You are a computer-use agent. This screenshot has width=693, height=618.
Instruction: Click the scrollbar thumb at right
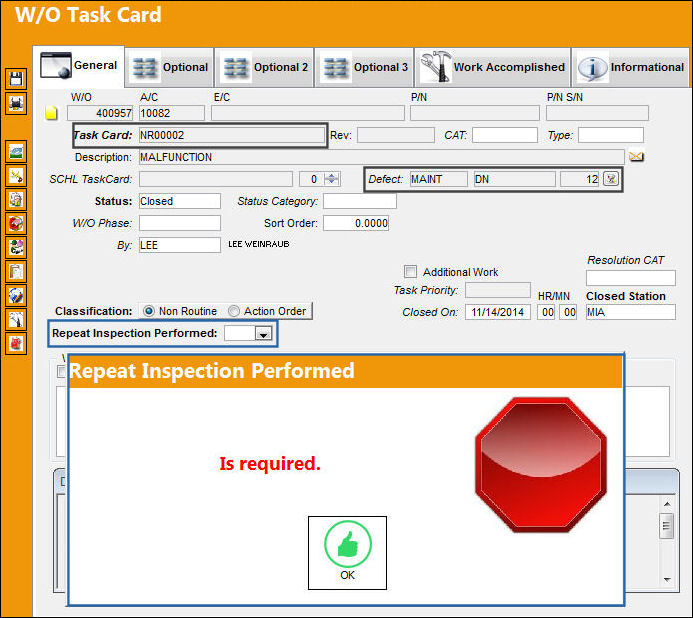pos(666,526)
